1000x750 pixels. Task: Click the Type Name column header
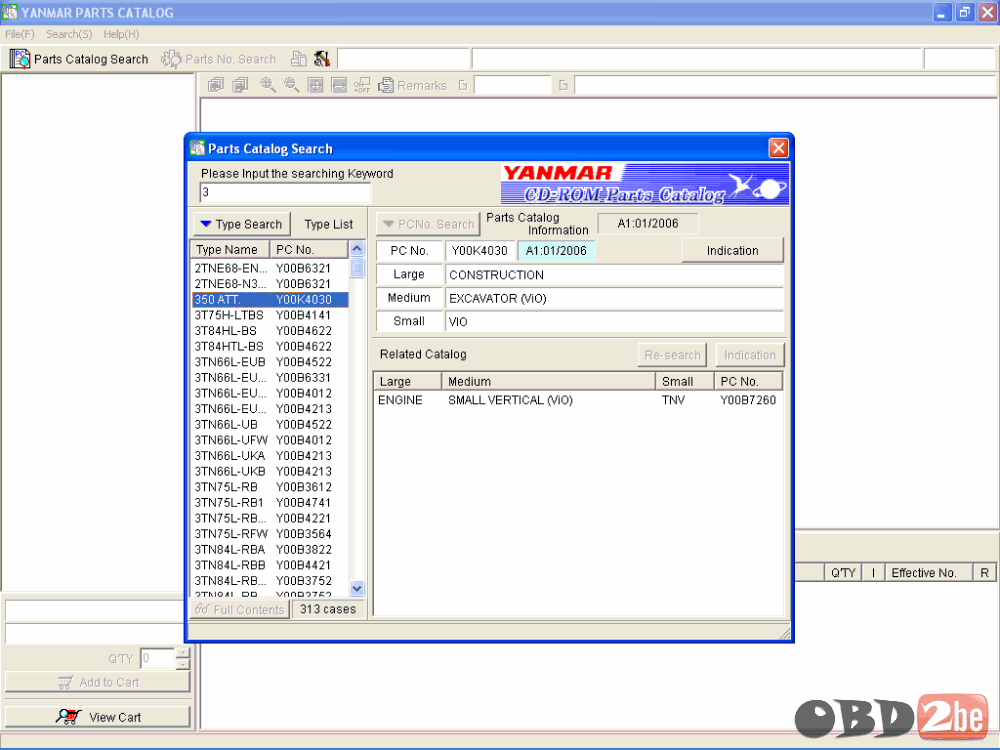[x=230, y=249]
